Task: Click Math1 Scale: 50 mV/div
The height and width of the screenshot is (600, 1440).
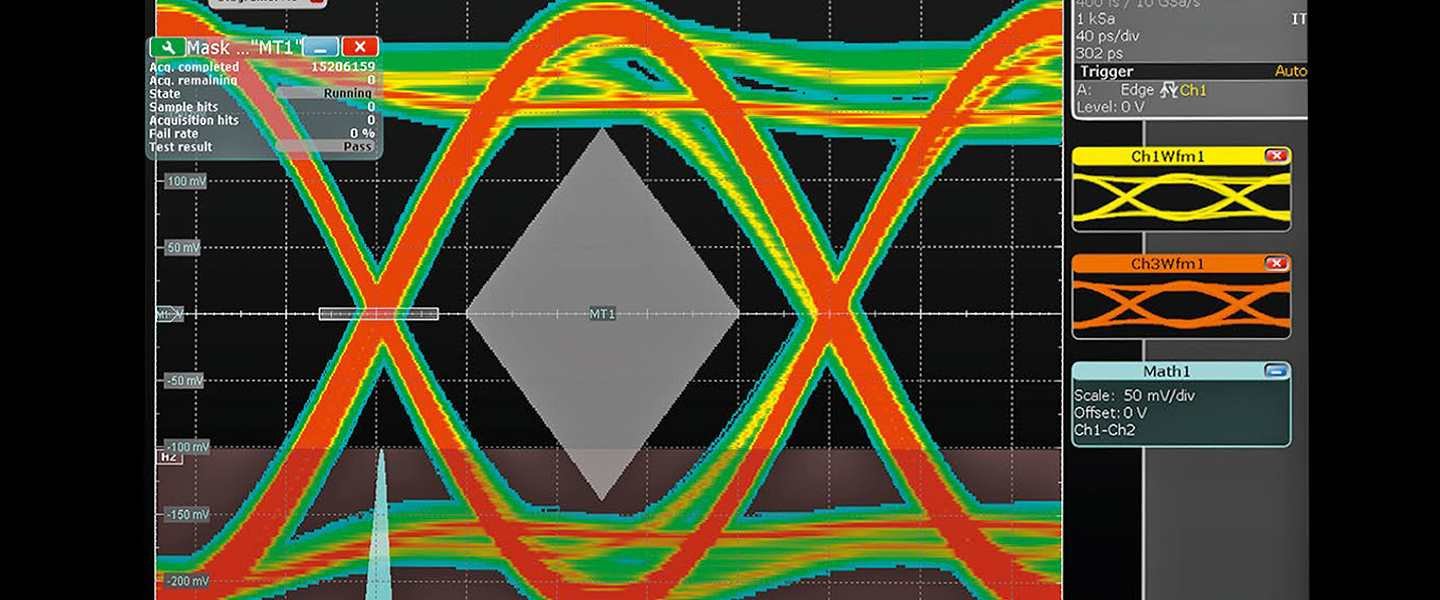Action: [x=1134, y=396]
